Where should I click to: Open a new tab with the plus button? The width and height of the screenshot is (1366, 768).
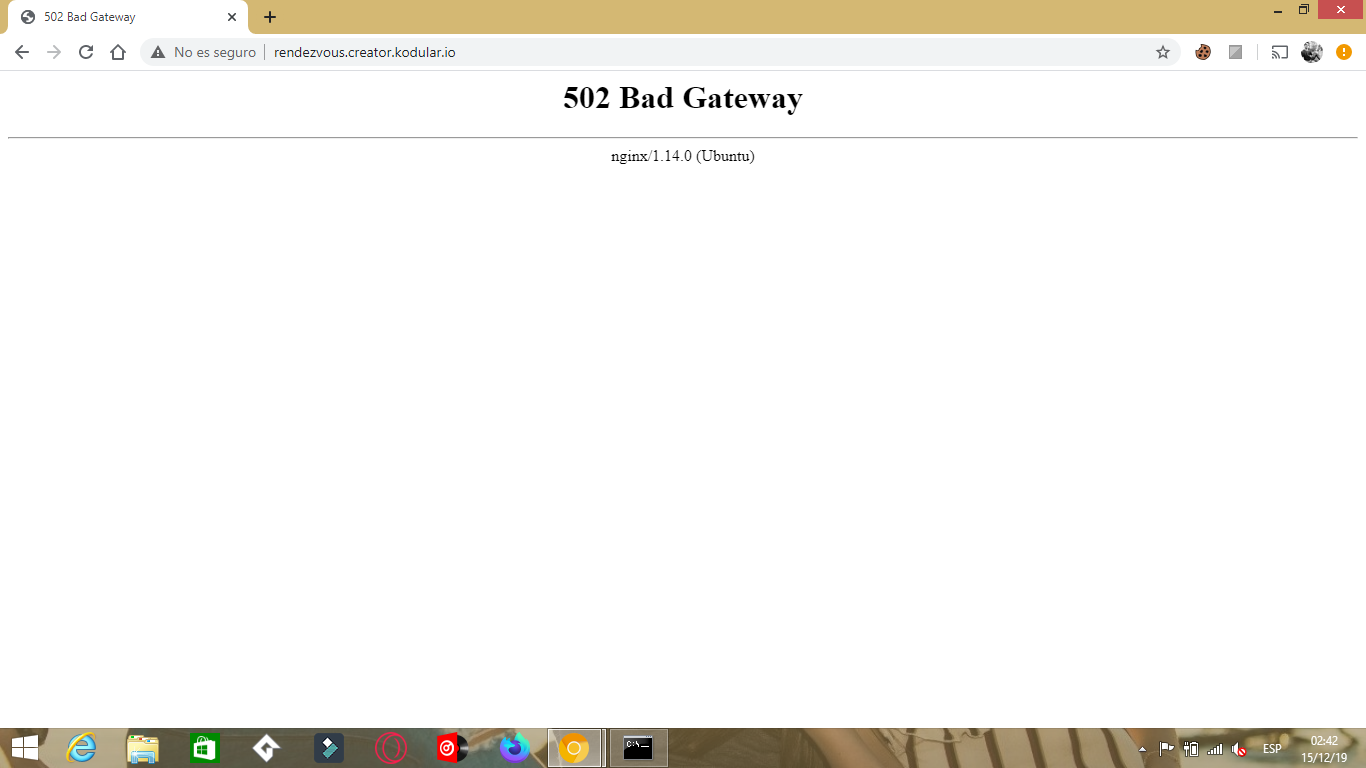point(270,17)
